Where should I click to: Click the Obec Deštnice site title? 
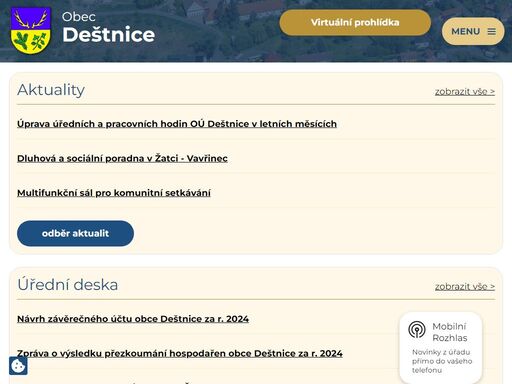point(108,27)
